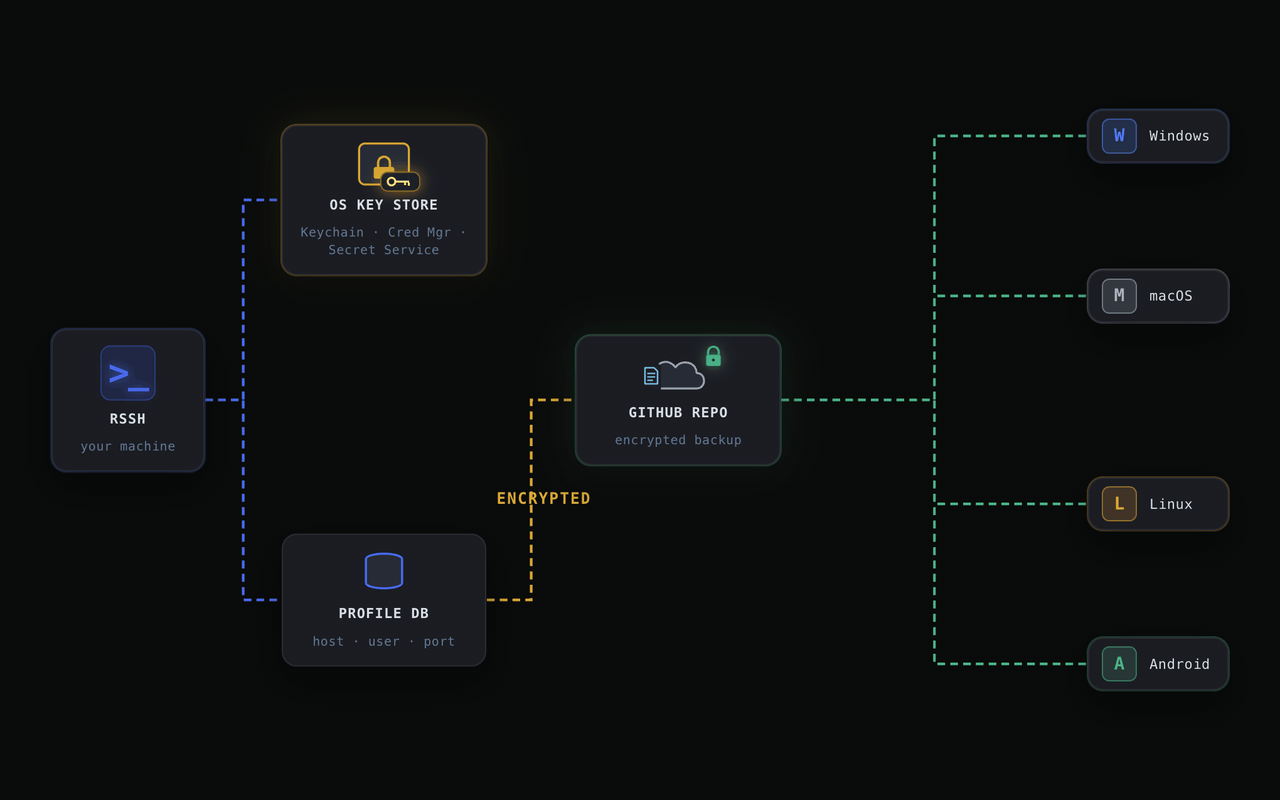This screenshot has width=1280, height=800.
Task: Click the Windows label text
Action: 1179,136
